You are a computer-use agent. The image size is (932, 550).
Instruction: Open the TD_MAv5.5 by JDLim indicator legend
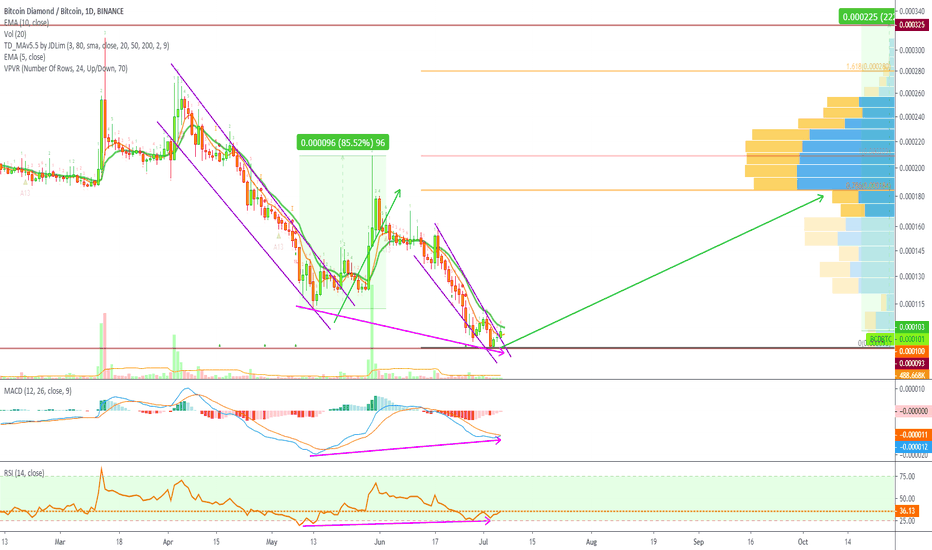pos(86,46)
